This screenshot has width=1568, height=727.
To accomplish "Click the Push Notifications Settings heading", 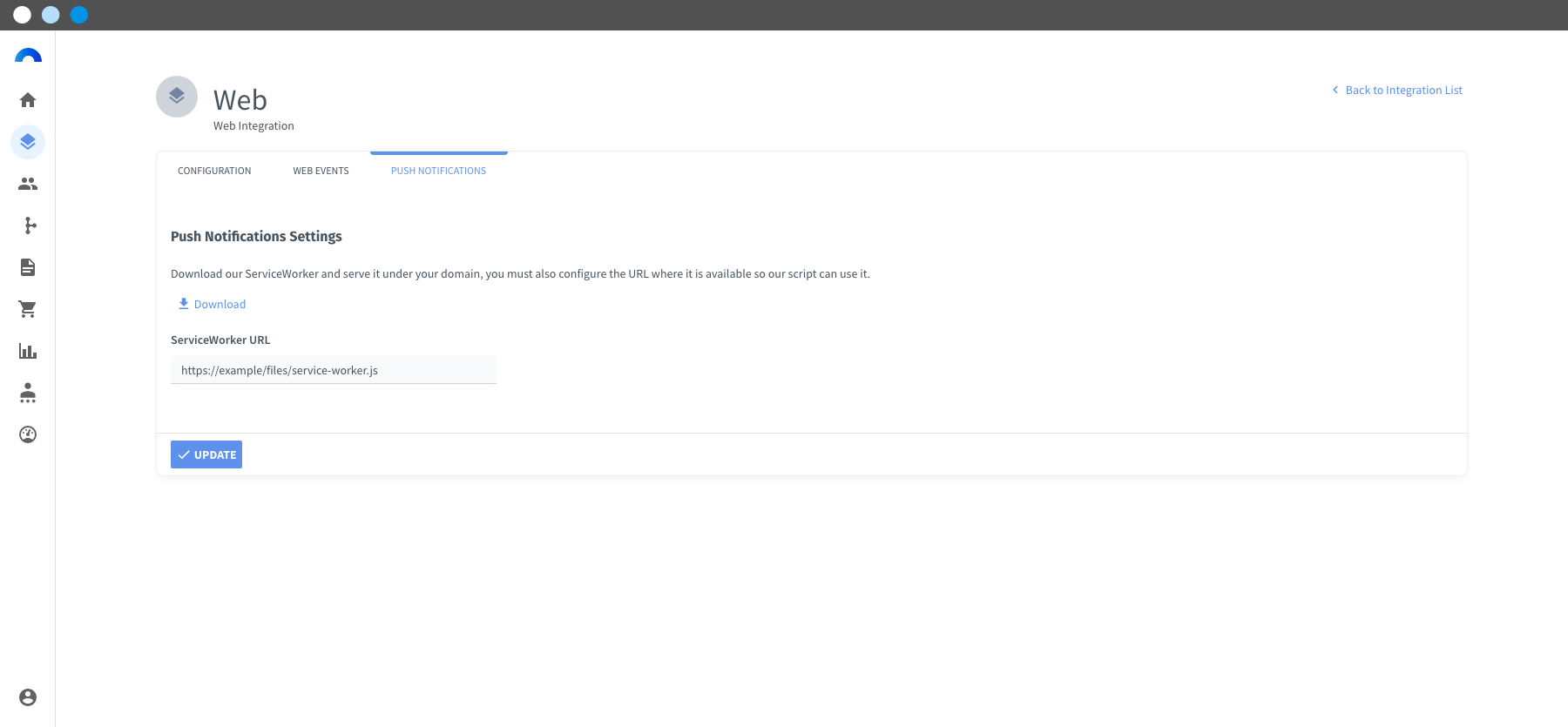I will [x=256, y=236].
